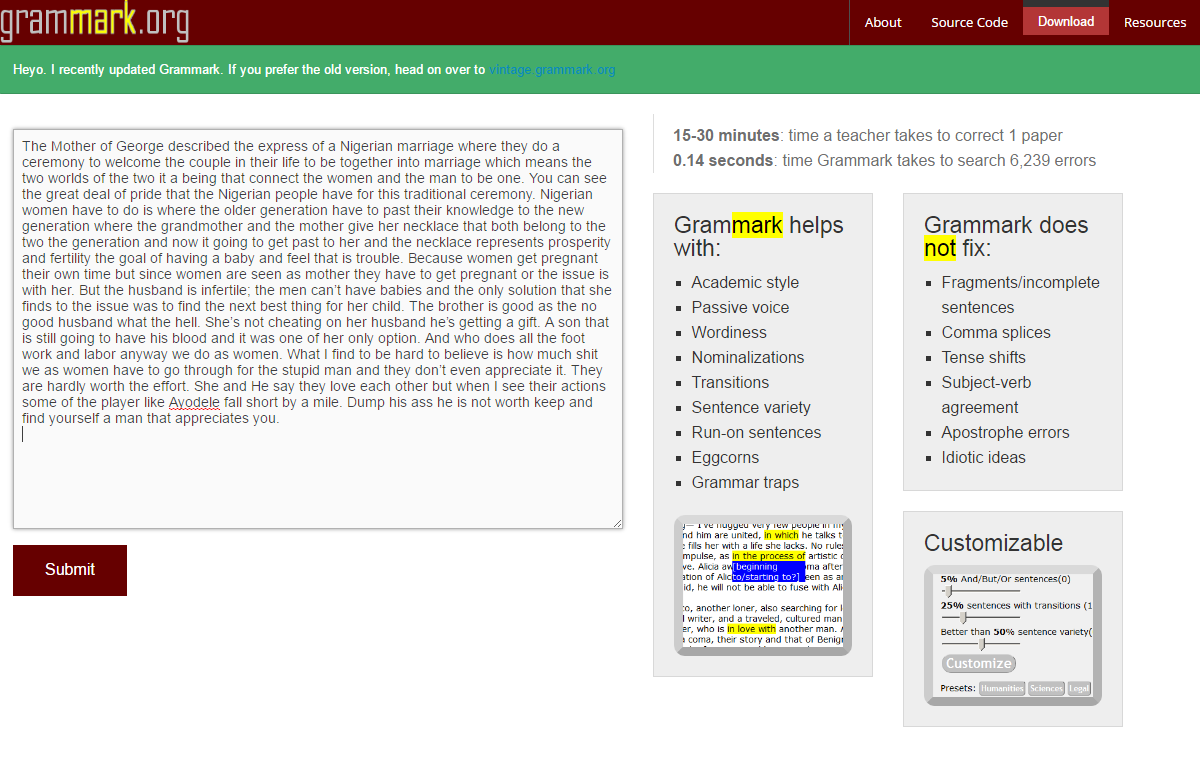Click the 'Apostrophe errors' list item
1200x757 pixels.
coord(1005,432)
